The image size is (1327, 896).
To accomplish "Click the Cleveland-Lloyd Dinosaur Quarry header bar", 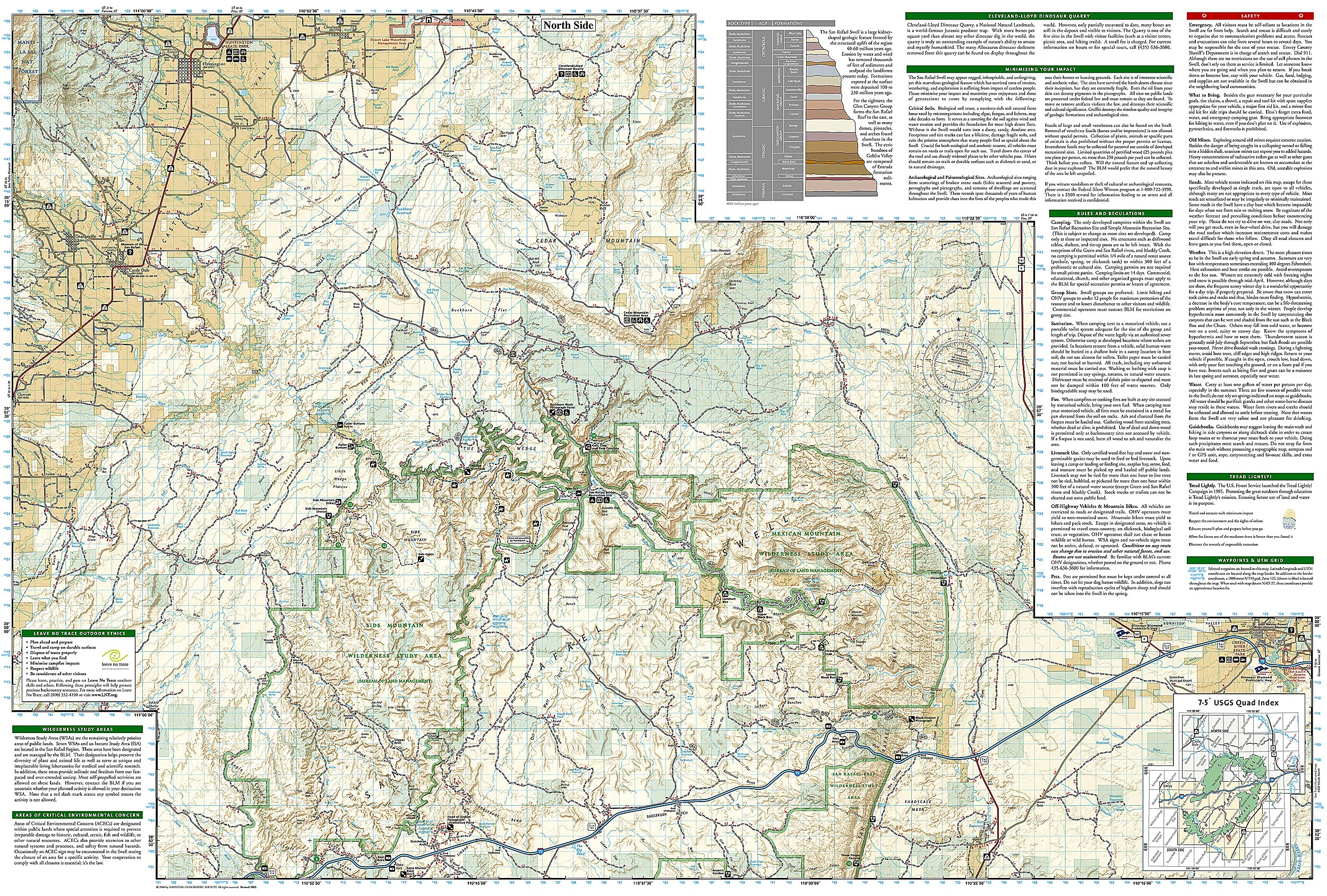I will coord(1039,16).
